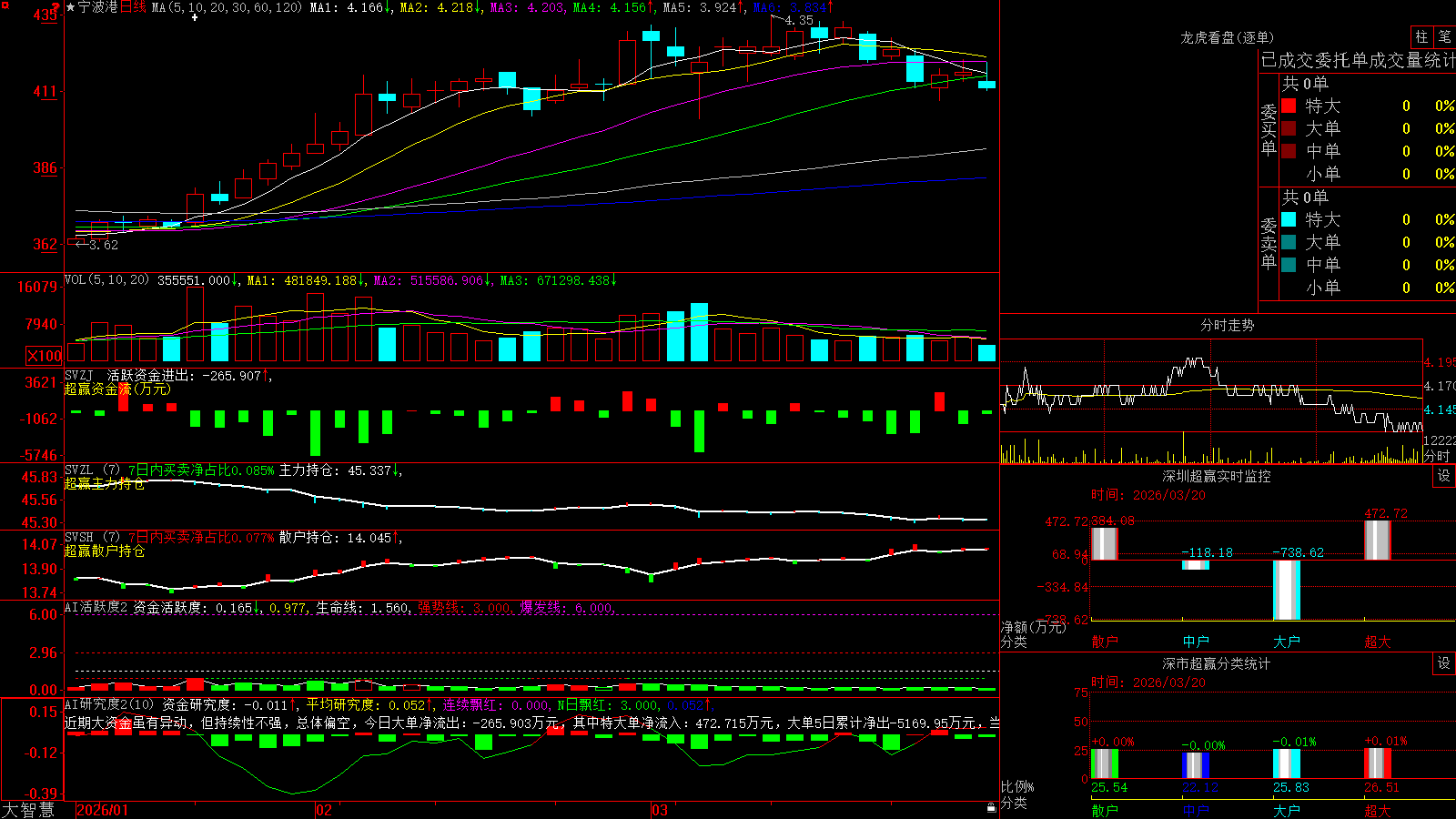Click the 爆发线: 6.000 value
Screen dimensions: 1456x819
568,608
